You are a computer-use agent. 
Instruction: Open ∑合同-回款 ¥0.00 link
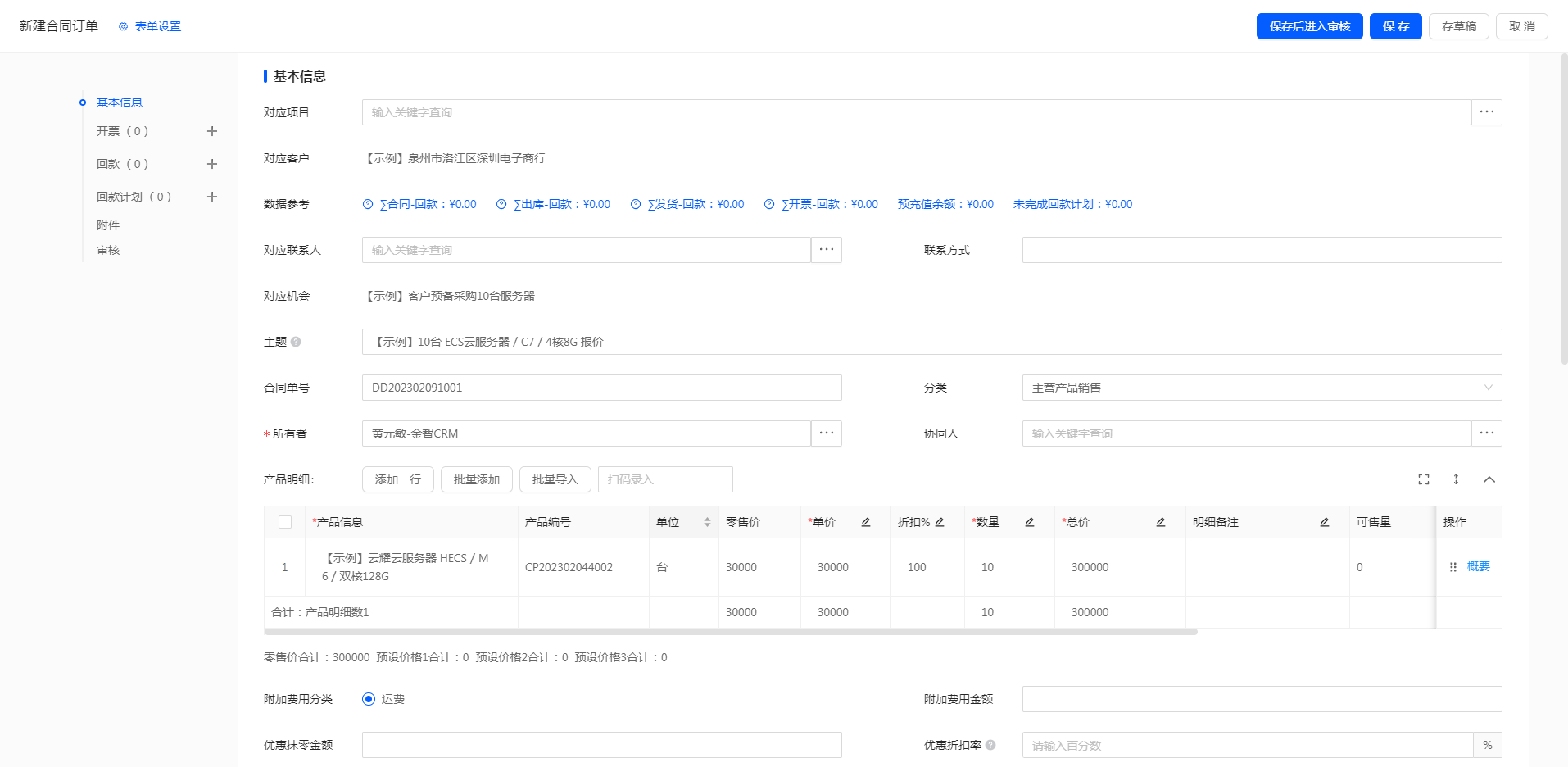(x=428, y=204)
